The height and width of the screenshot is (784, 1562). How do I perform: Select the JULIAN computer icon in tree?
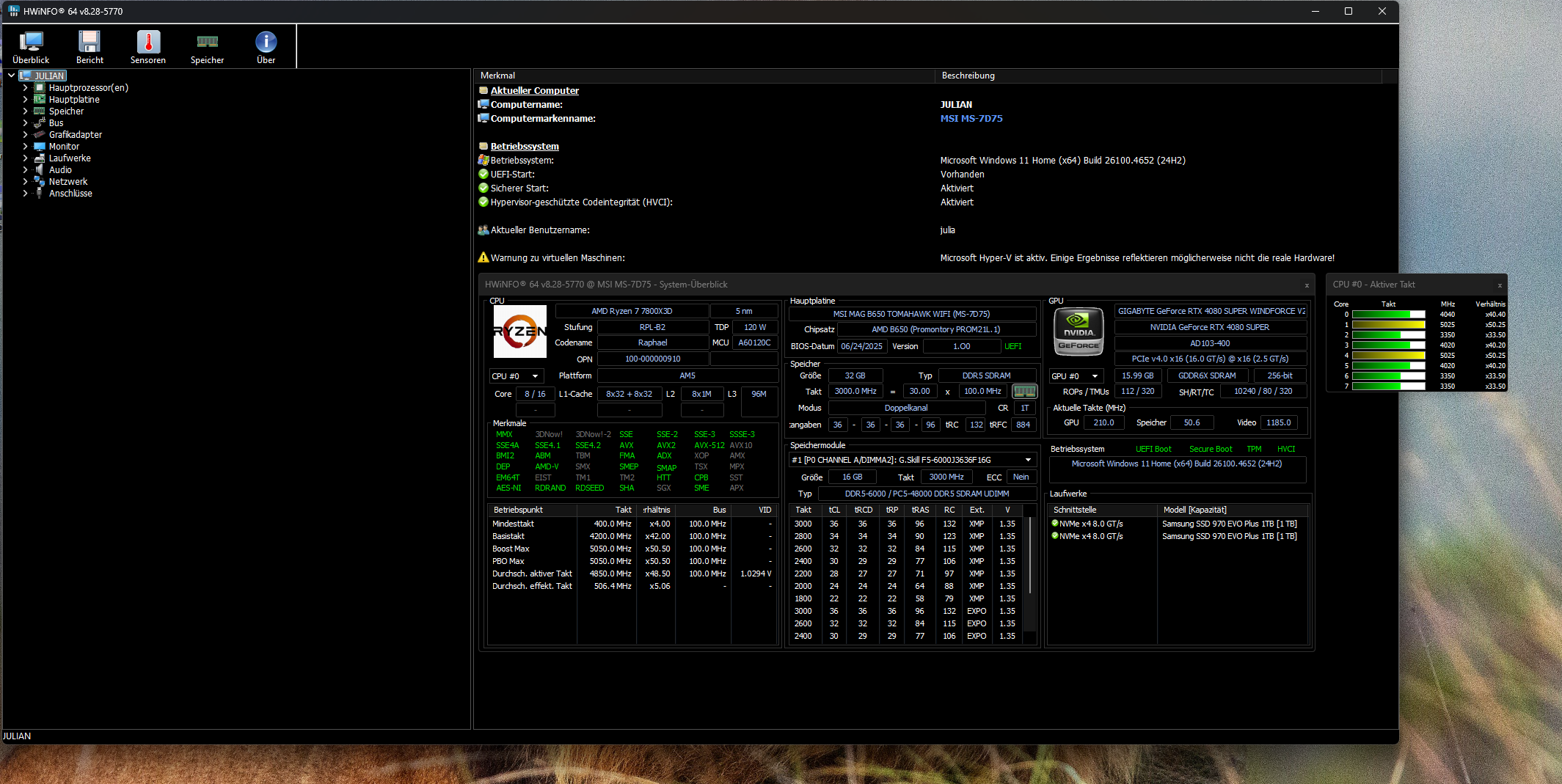26,76
